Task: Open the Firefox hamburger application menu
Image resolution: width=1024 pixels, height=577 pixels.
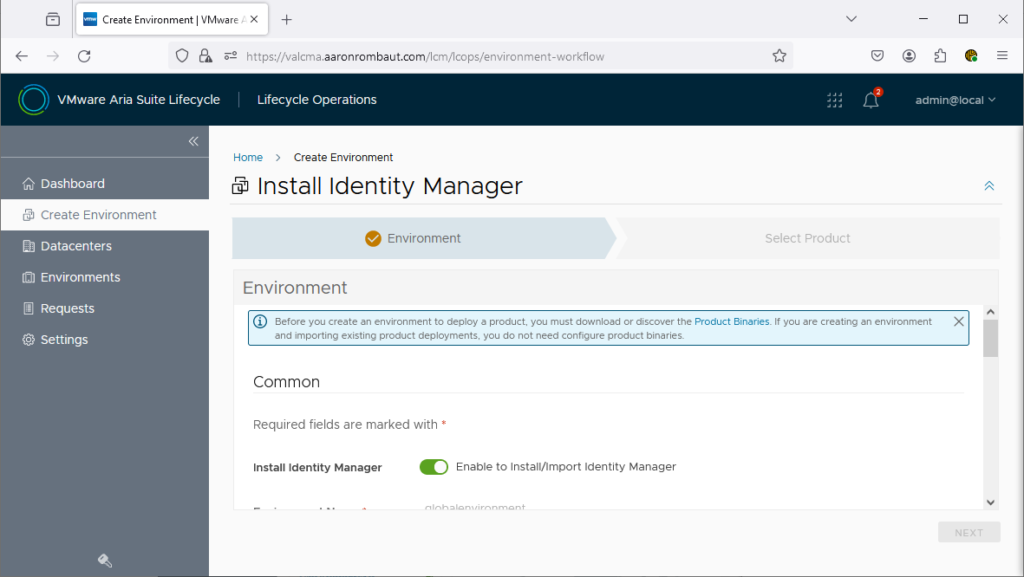Action: tap(1002, 56)
